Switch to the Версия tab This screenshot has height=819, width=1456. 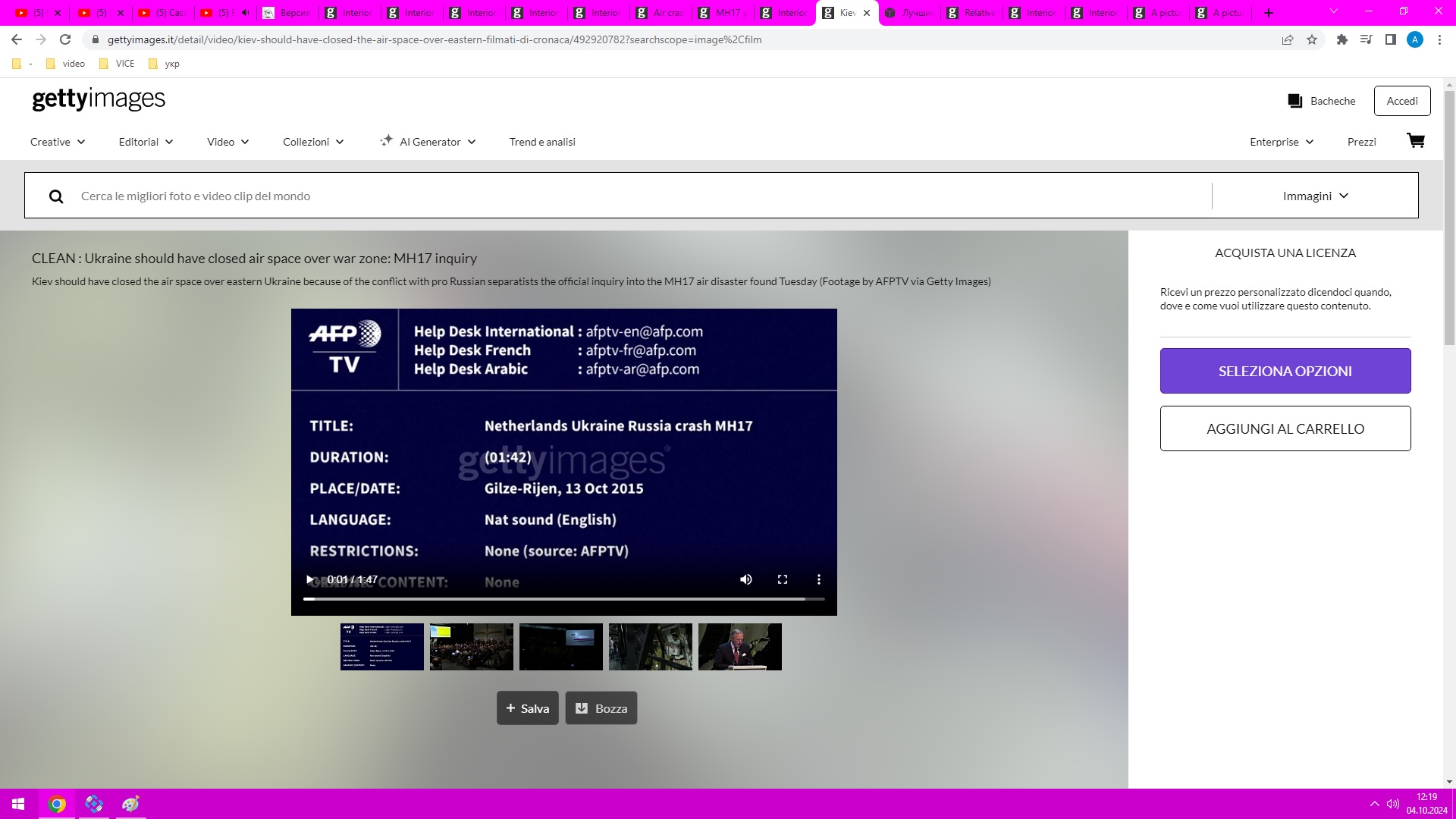pyautogui.click(x=287, y=13)
